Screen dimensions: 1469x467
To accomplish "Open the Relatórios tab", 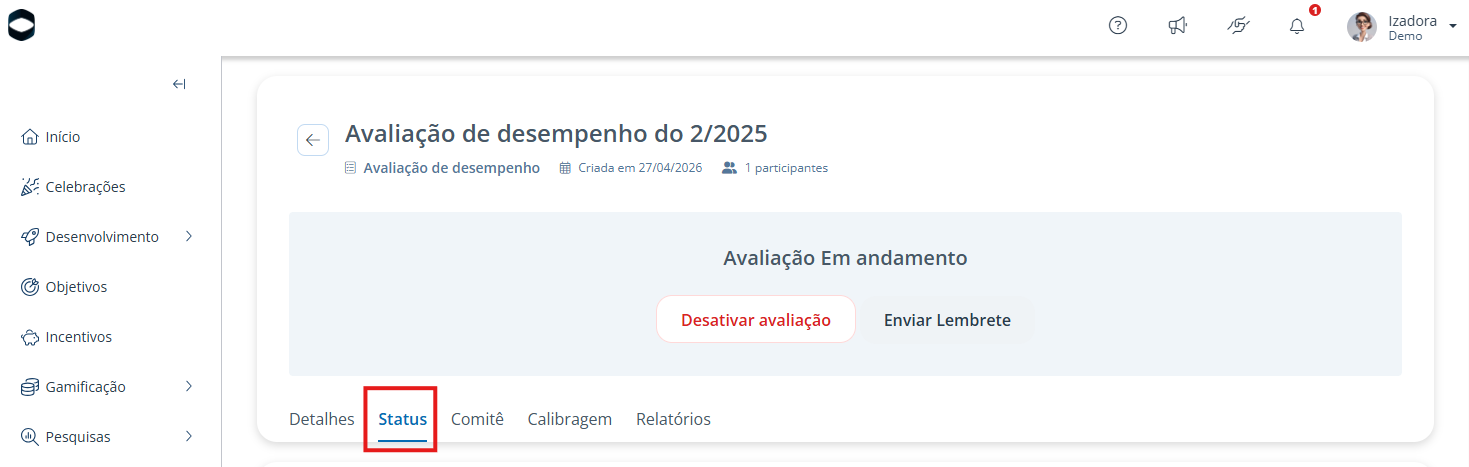I will (x=674, y=419).
